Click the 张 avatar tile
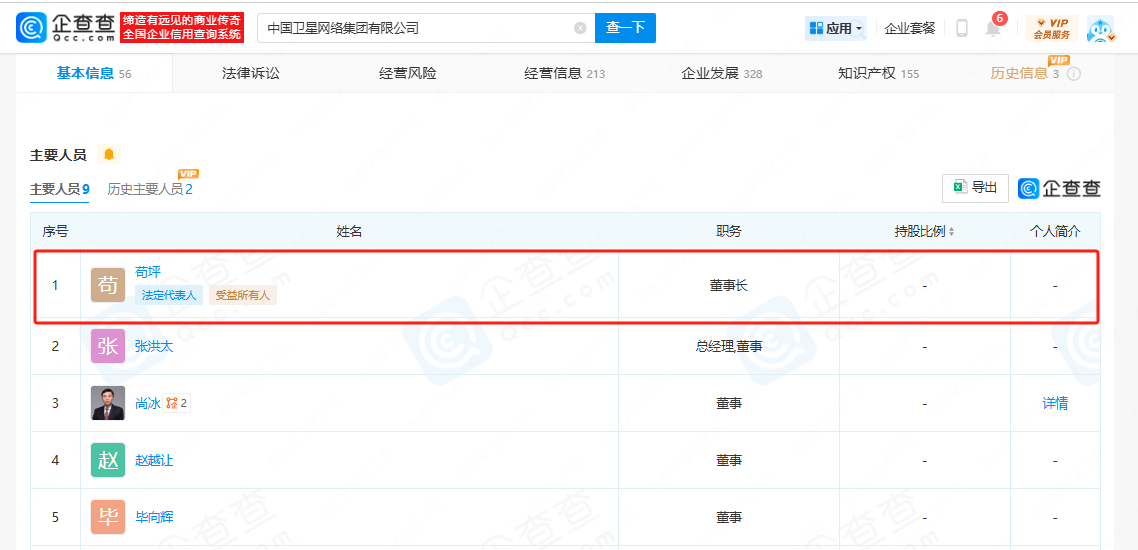Image resolution: width=1138 pixels, height=550 pixels. pyautogui.click(x=107, y=346)
